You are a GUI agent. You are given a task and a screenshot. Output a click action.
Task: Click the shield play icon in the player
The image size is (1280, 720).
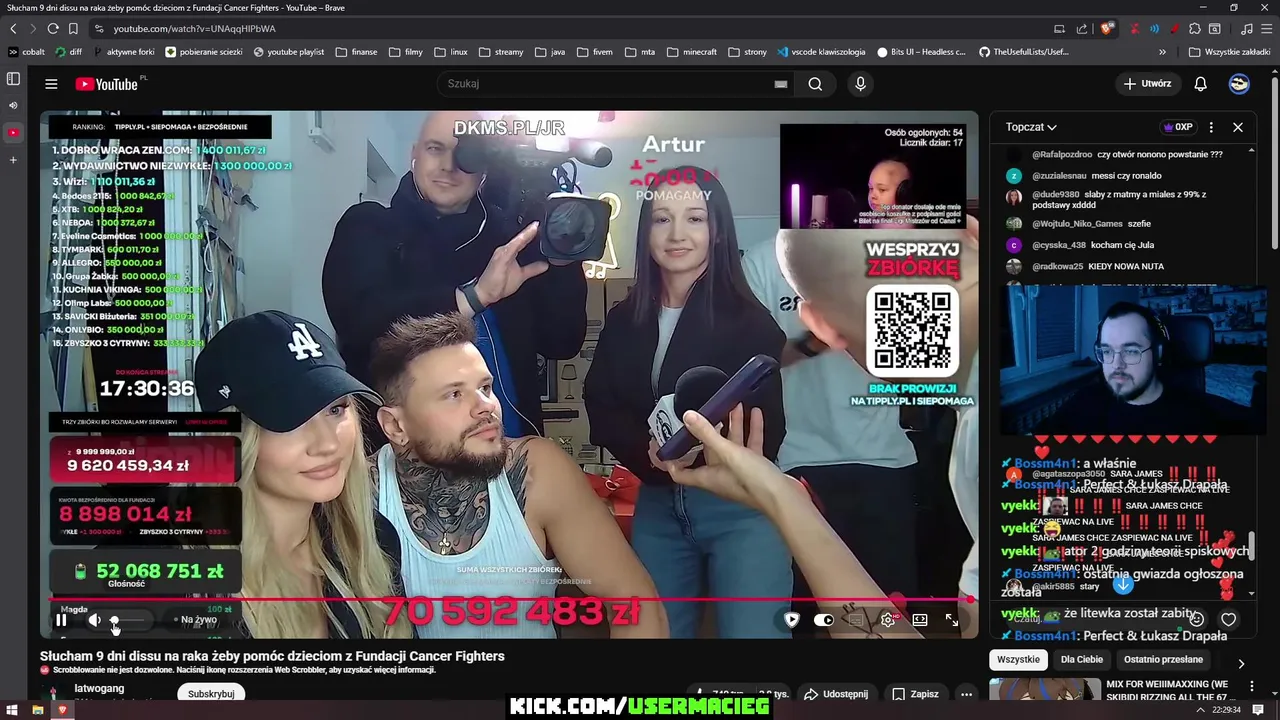(x=791, y=620)
